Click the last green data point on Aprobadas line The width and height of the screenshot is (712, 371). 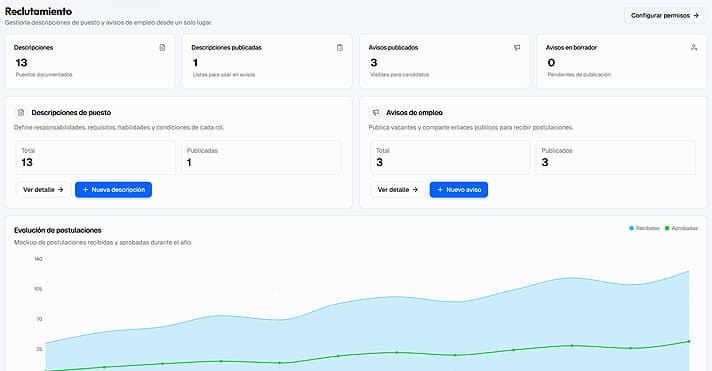coord(689,341)
